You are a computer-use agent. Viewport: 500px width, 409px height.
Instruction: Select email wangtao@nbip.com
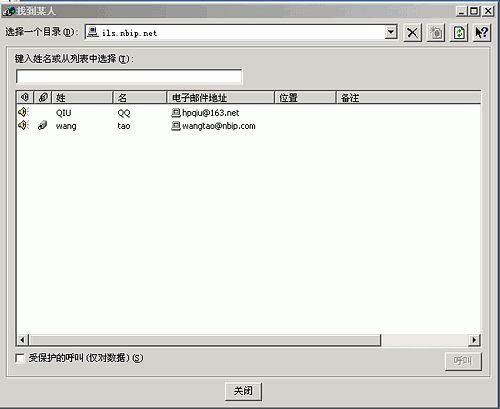pyautogui.click(x=219, y=126)
